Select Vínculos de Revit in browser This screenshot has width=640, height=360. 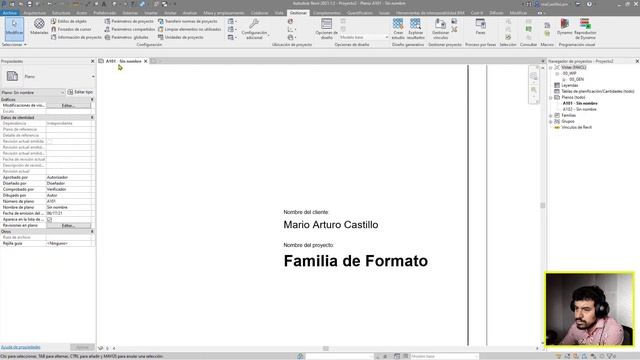point(576,127)
